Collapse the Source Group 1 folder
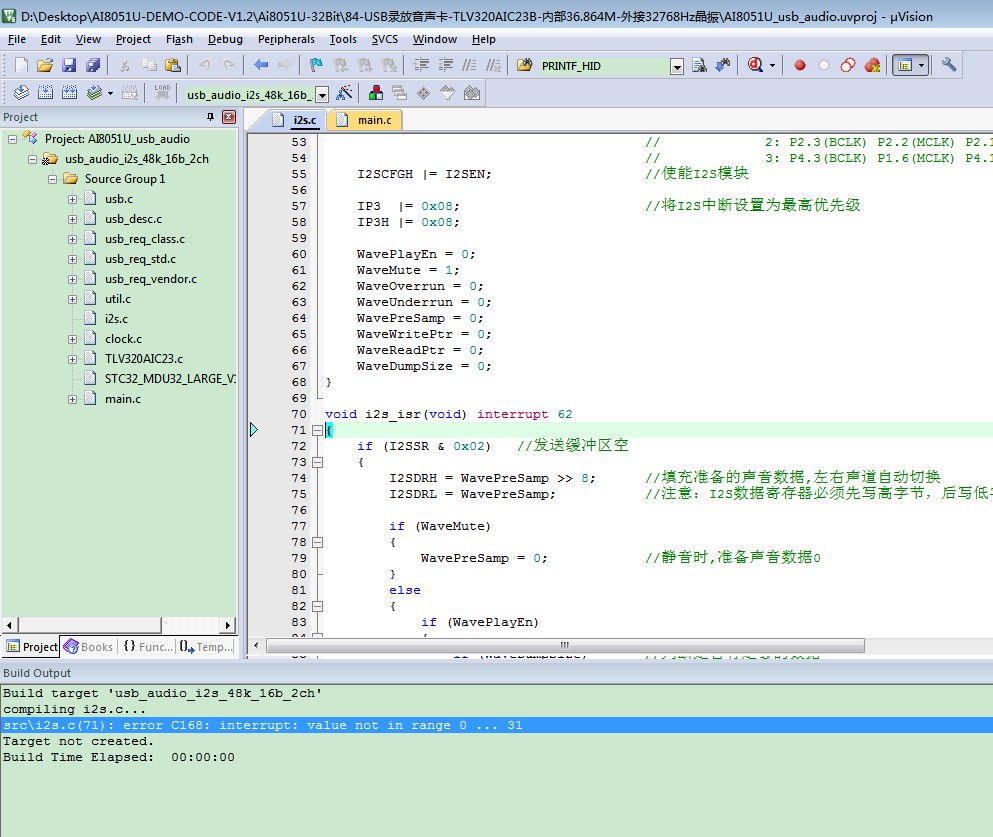This screenshot has width=993, height=837. coord(53,179)
